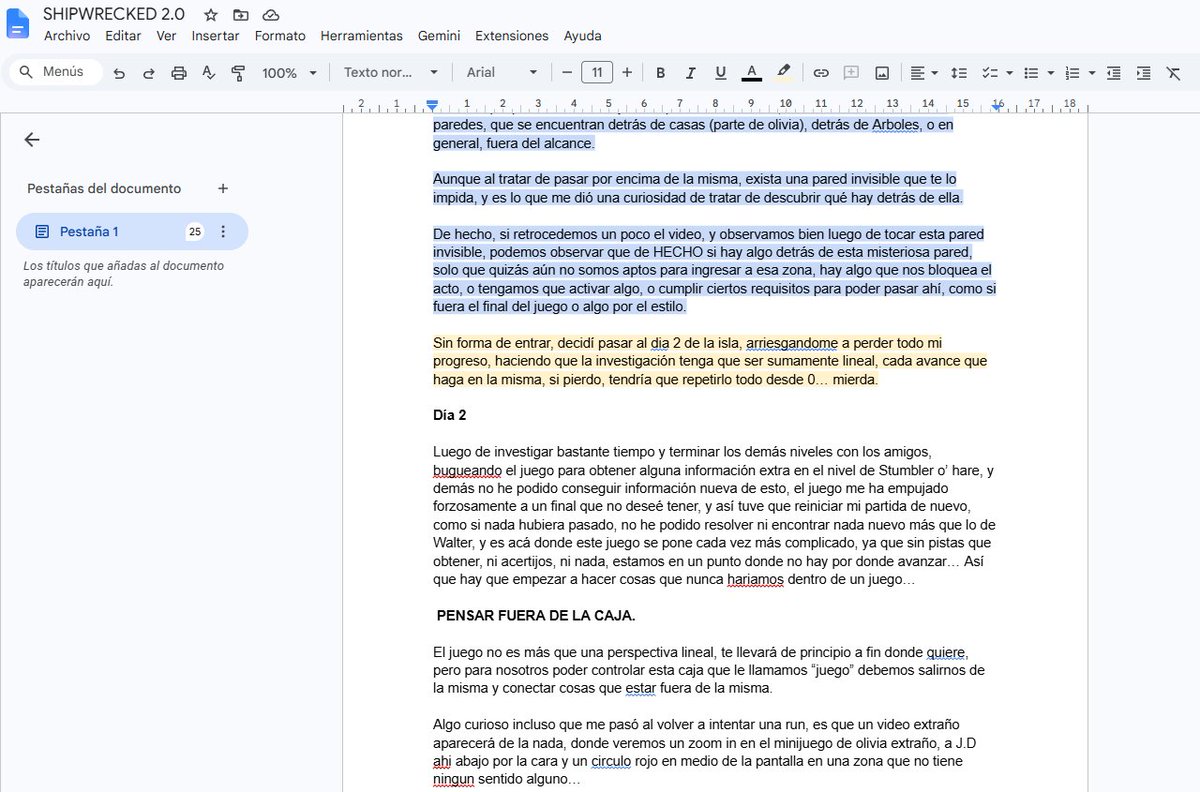The image size is (1200, 792).
Task: Run spelling and grammar check icon
Action: tap(208, 73)
